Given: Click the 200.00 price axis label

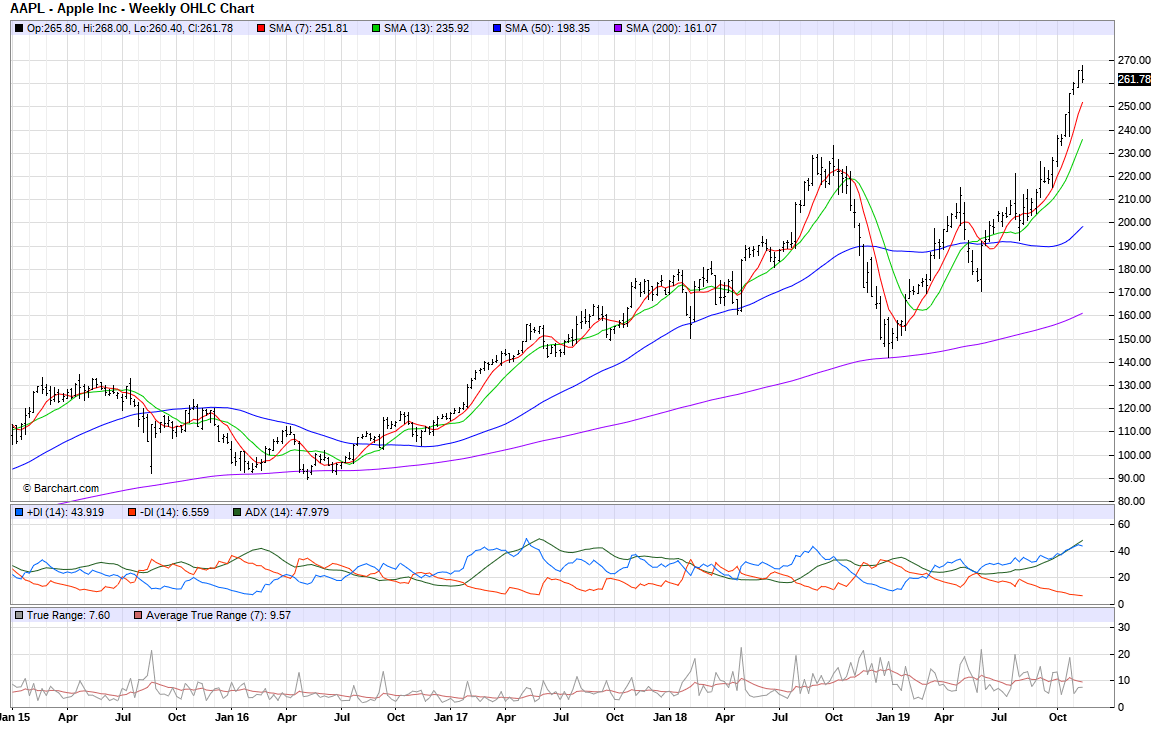Looking at the screenshot, I should click(1133, 223).
